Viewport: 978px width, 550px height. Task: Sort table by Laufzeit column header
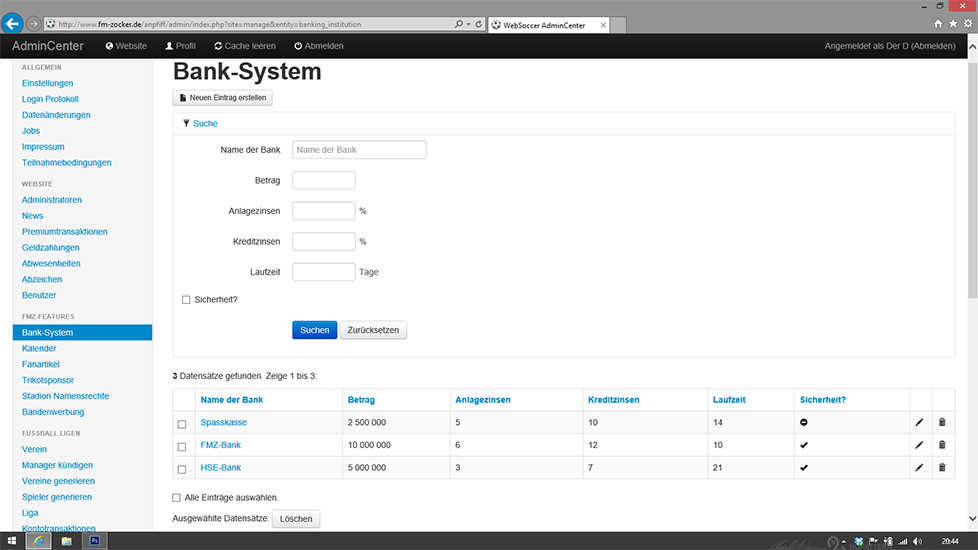pyautogui.click(x=729, y=400)
